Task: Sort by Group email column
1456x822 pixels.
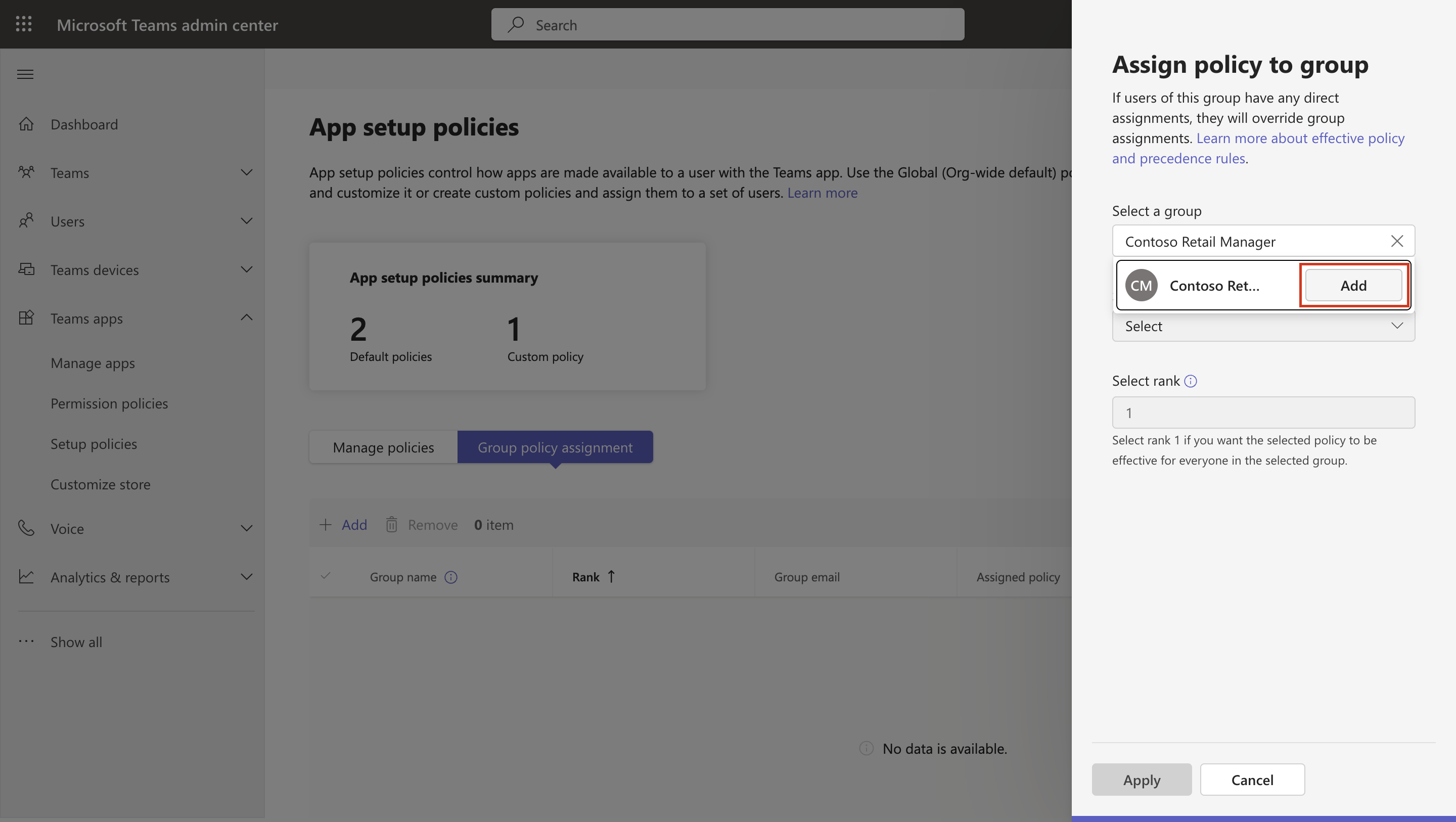Action: tap(807, 577)
